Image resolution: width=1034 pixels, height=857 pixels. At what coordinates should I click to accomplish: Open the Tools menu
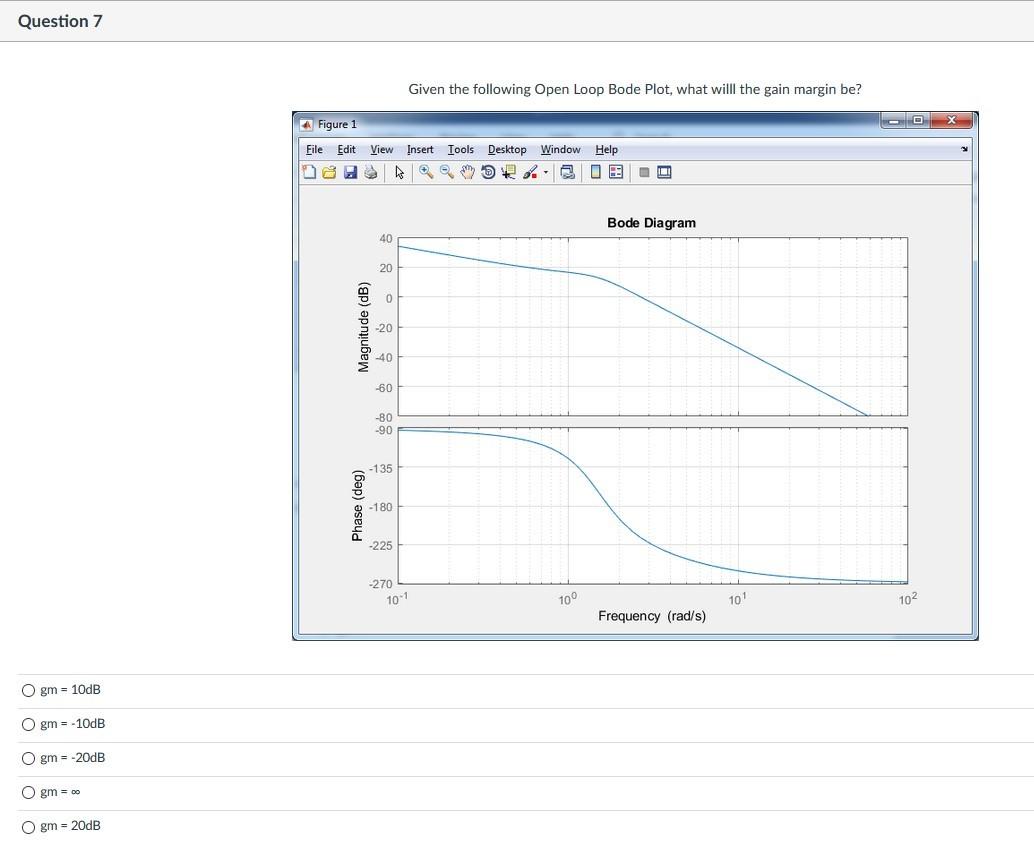(x=460, y=149)
